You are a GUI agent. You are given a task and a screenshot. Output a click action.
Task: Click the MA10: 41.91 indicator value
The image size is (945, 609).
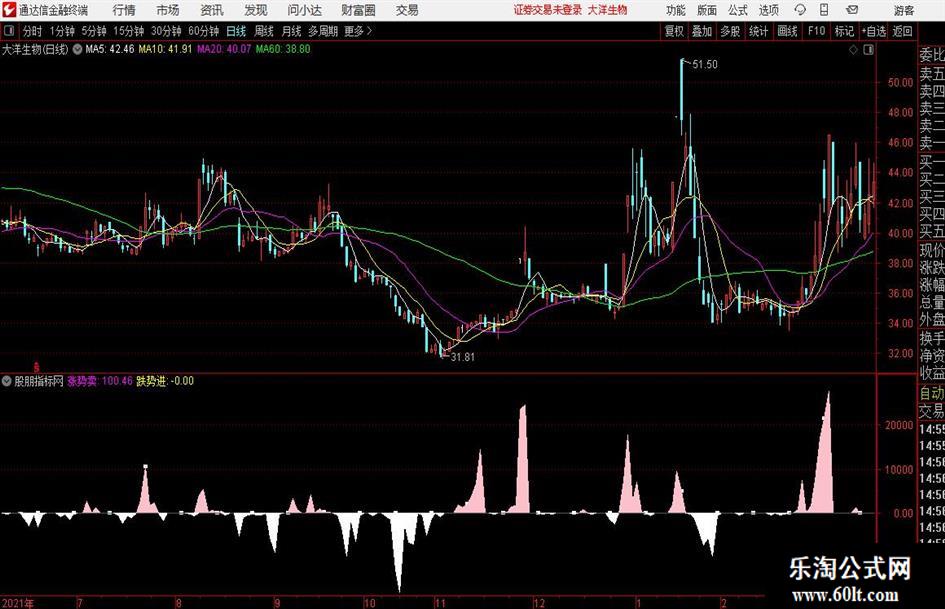[165, 49]
